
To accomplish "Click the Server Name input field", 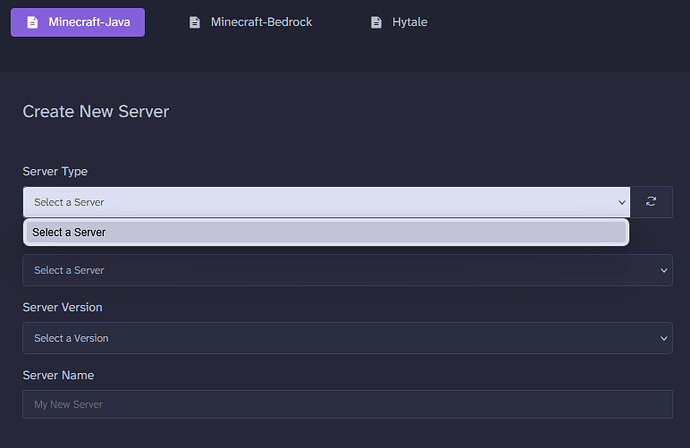I will [347, 404].
